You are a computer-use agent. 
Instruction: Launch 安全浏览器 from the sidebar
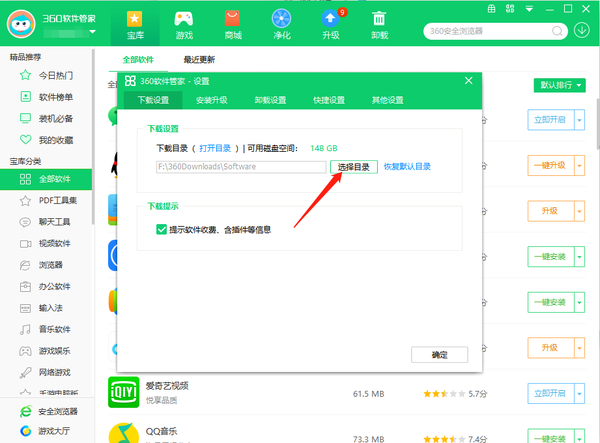[x=53, y=411]
